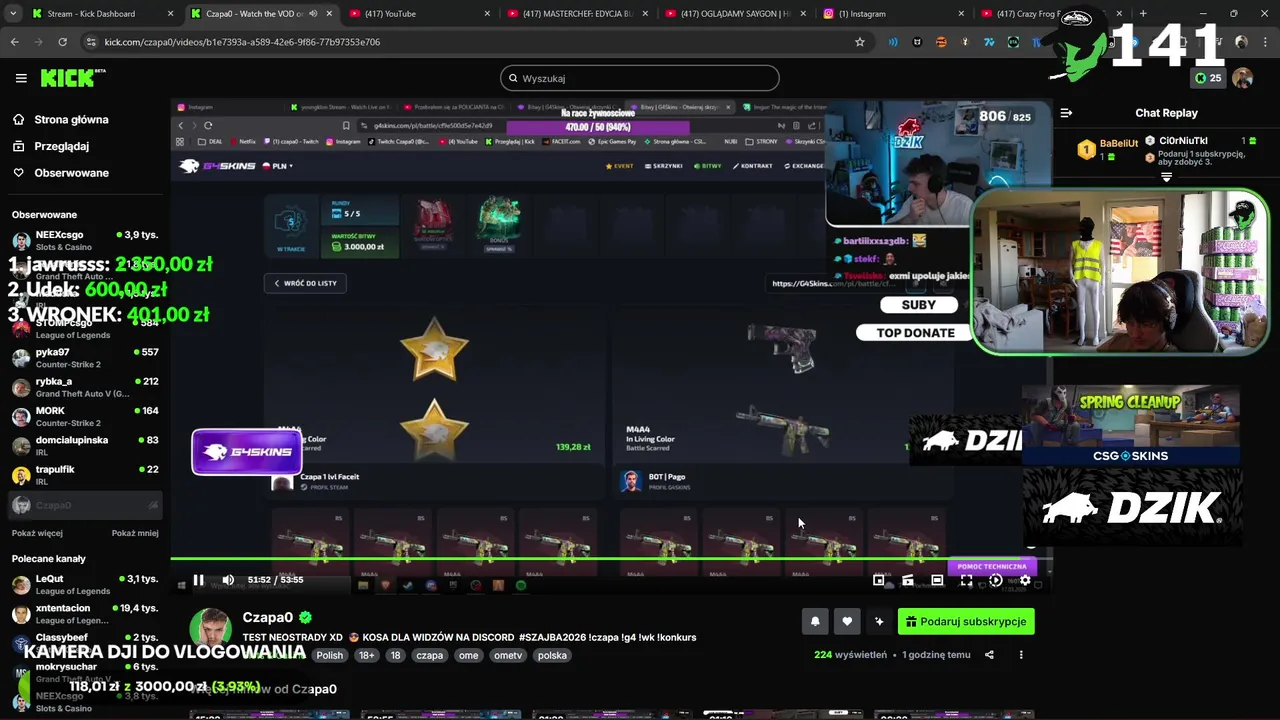Image resolution: width=1280 pixels, height=720 pixels.
Task: Open Przeglądaj in sidebar
Action: (x=61, y=146)
